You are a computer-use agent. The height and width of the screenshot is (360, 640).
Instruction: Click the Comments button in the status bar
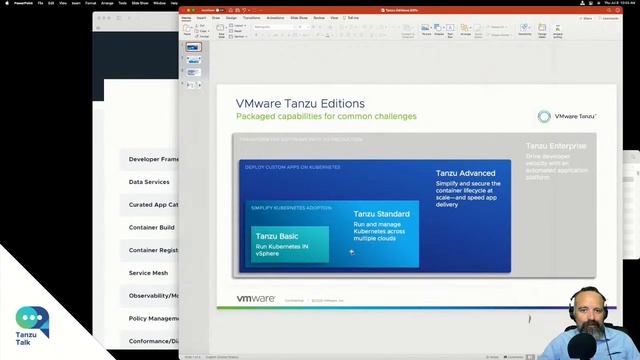(x=513, y=357)
